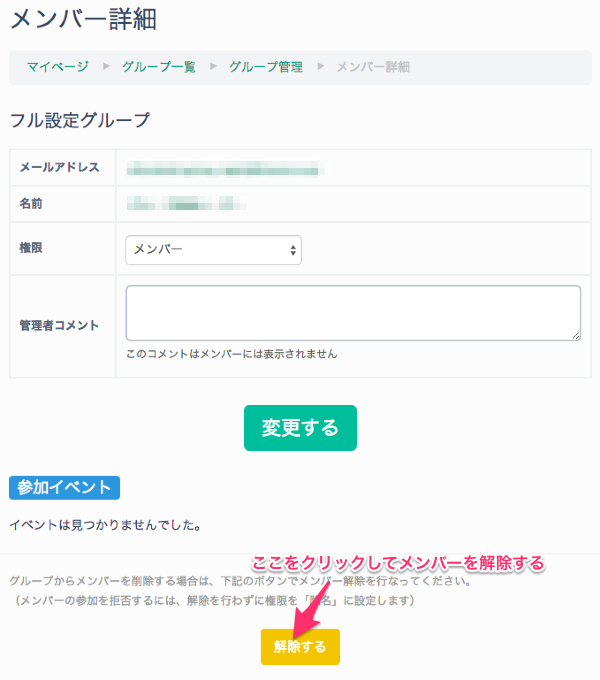Click the 管理者コメント row label
The image size is (600, 680).
[x=59, y=326]
